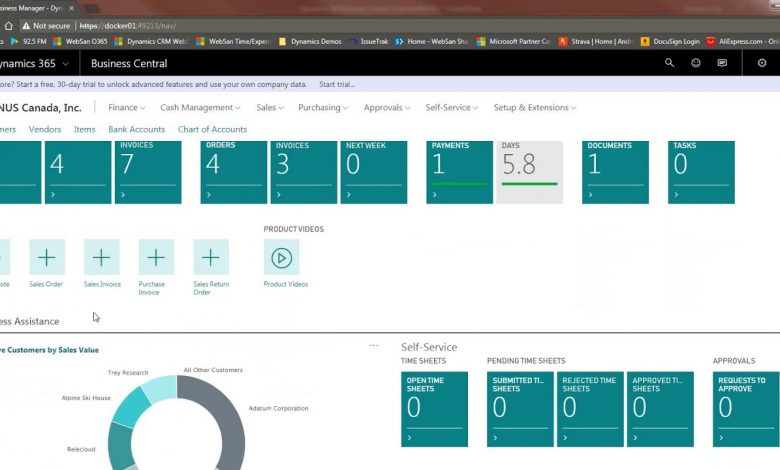780x470 pixels.
Task: Open the Chart of Accounts
Action: click(212, 129)
